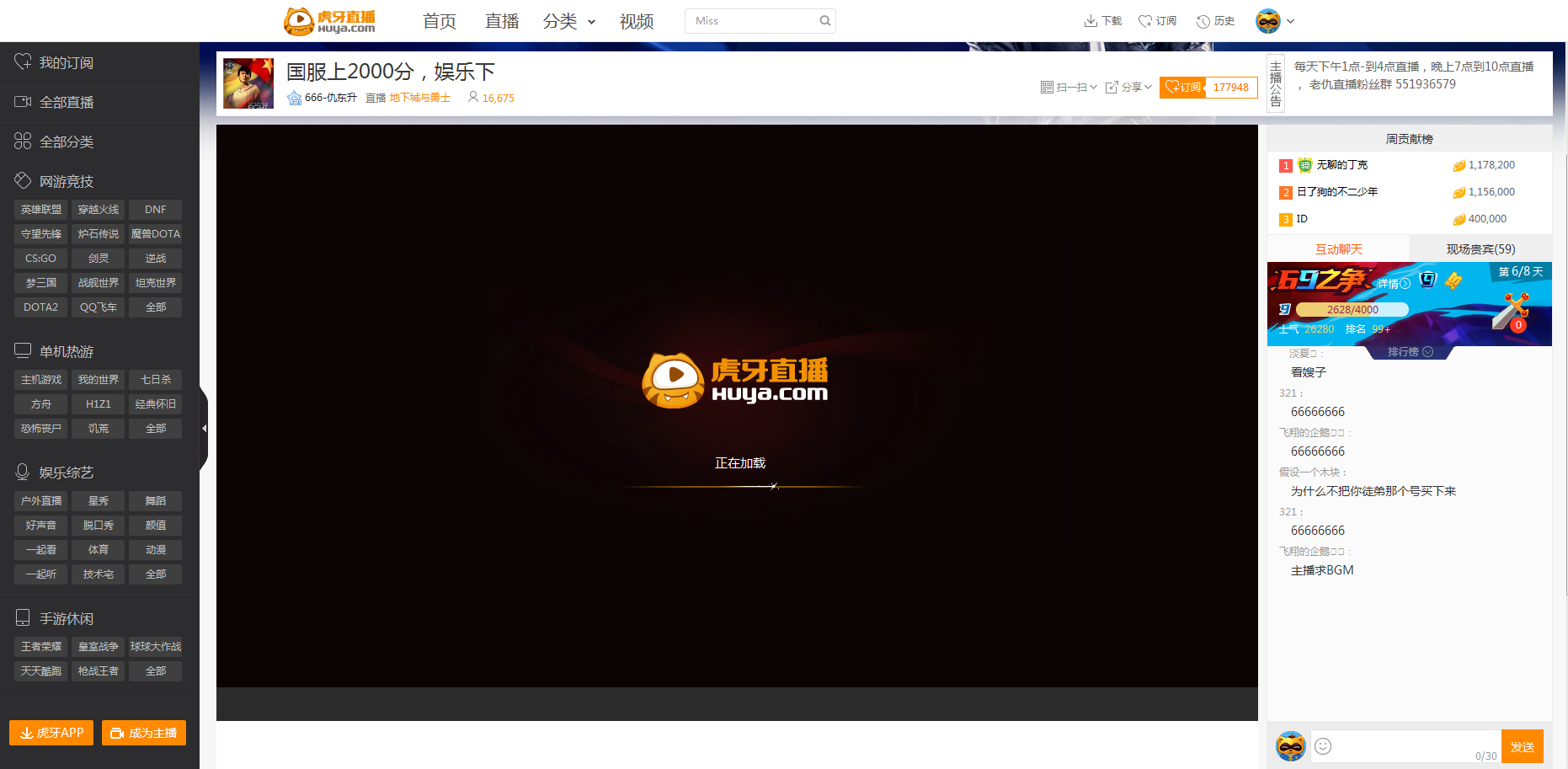The height and width of the screenshot is (769, 1568).
Task: Open the 主机游戏 category
Action: [x=41, y=379]
